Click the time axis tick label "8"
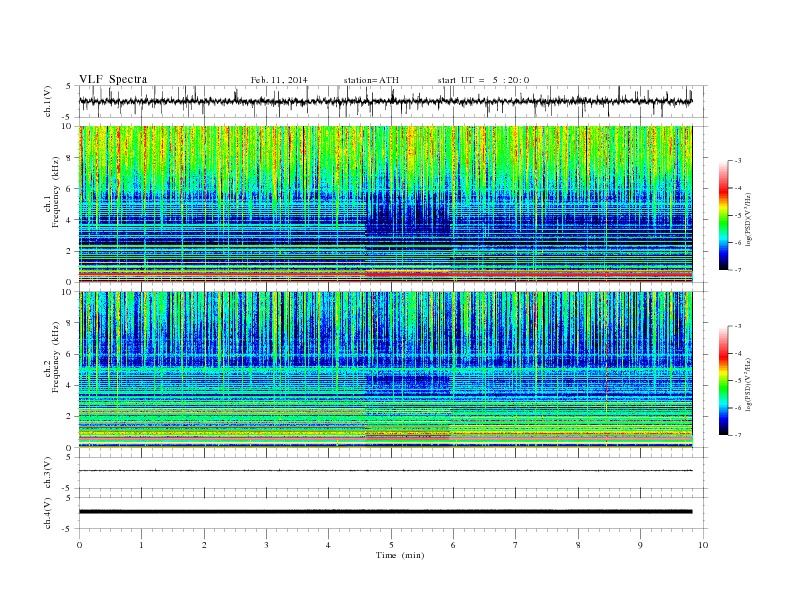The height and width of the screenshot is (612, 792). click(578, 545)
